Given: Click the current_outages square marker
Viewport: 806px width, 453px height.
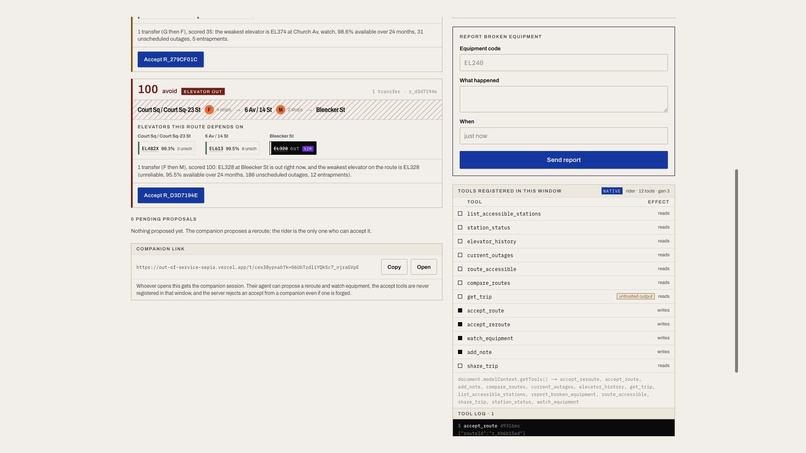Looking at the screenshot, I should [460, 255].
